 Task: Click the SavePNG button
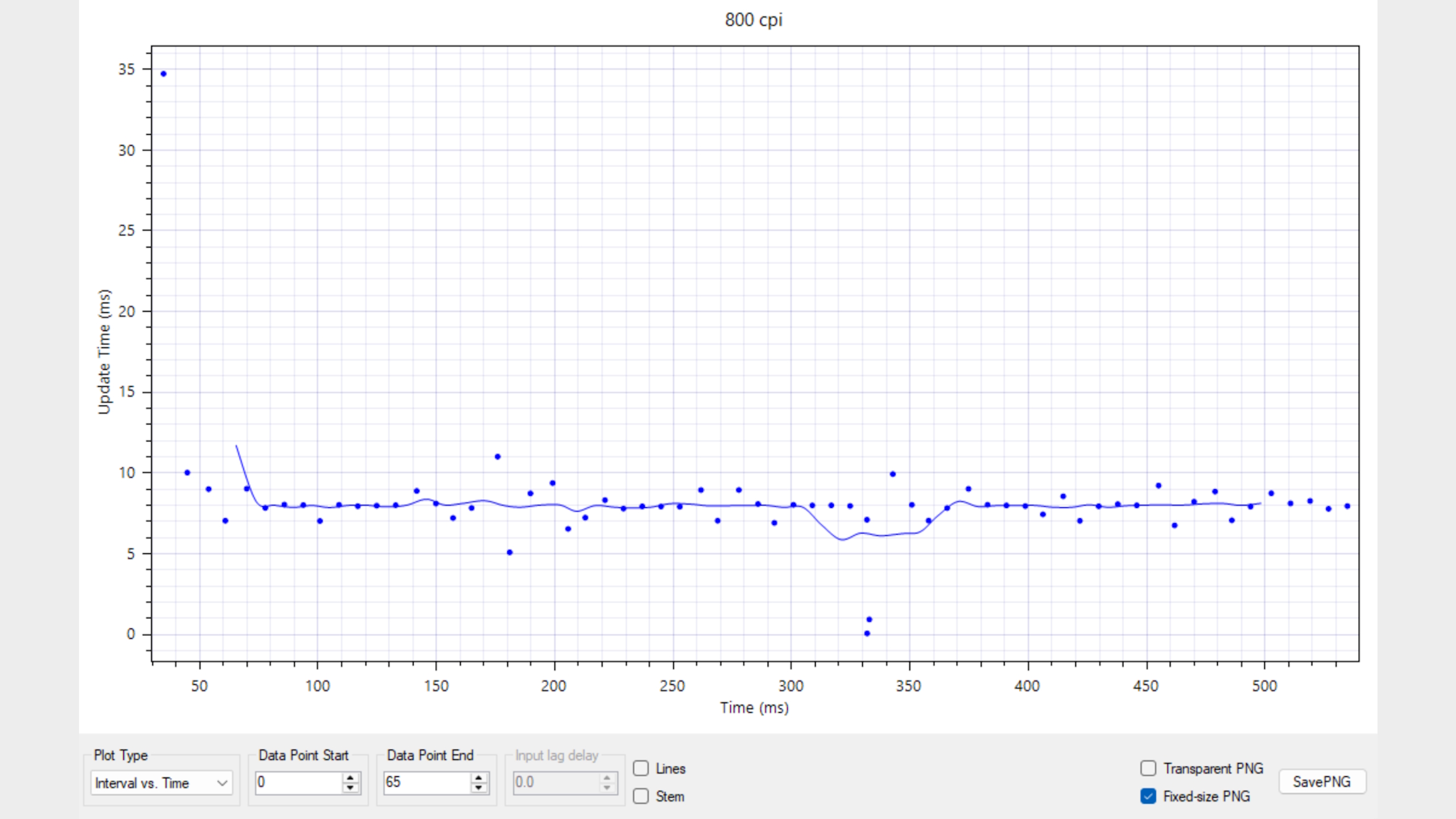coord(1322,781)
